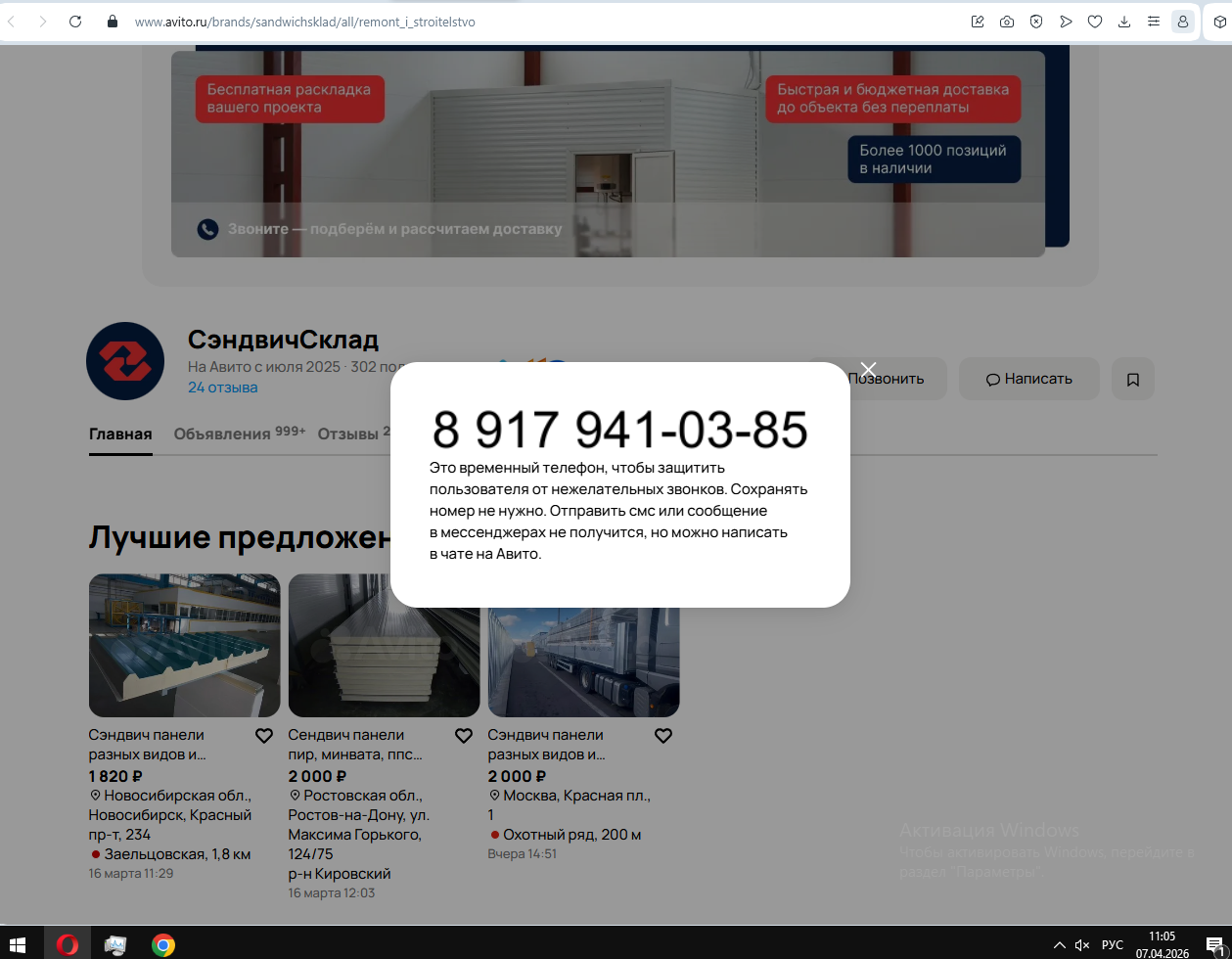Open the Москва listing title link
This screenshot has height=959, width=1232.
pyautogui.click(x=546, y=745)
